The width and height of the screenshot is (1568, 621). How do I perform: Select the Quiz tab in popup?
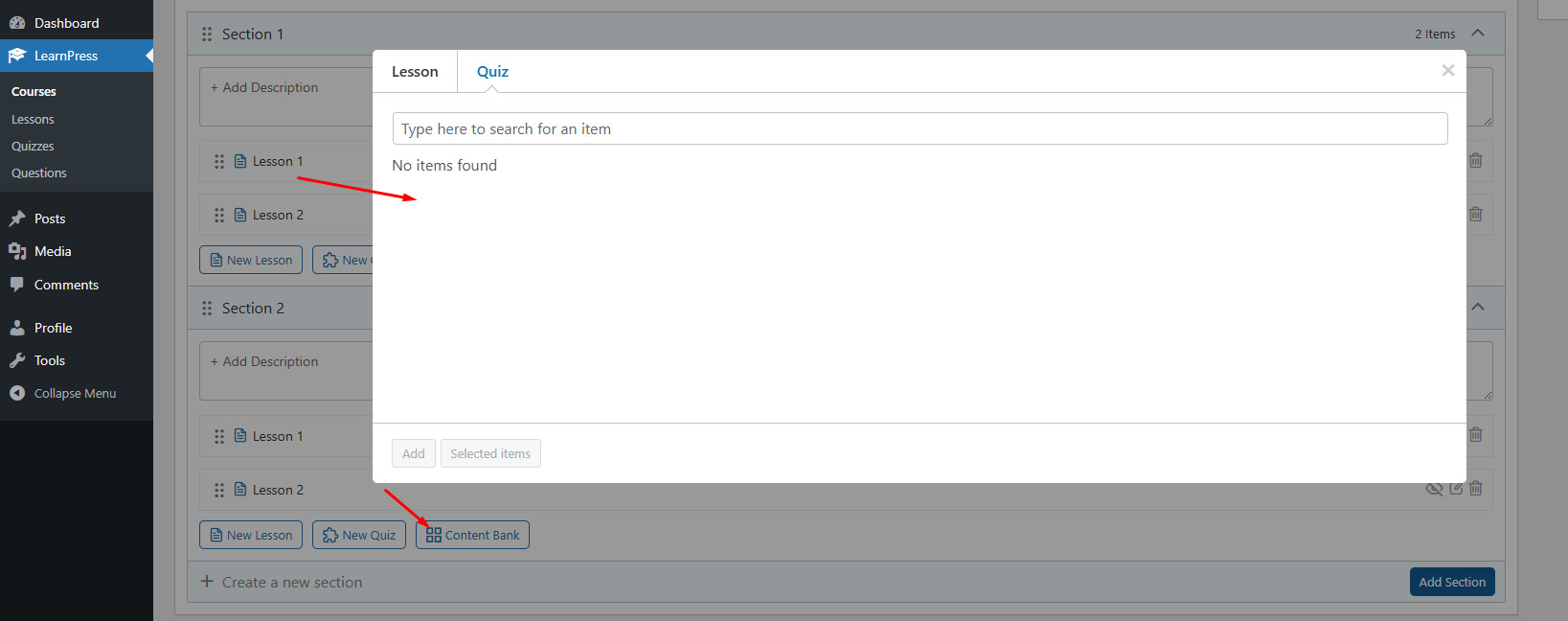click(492, 72)
